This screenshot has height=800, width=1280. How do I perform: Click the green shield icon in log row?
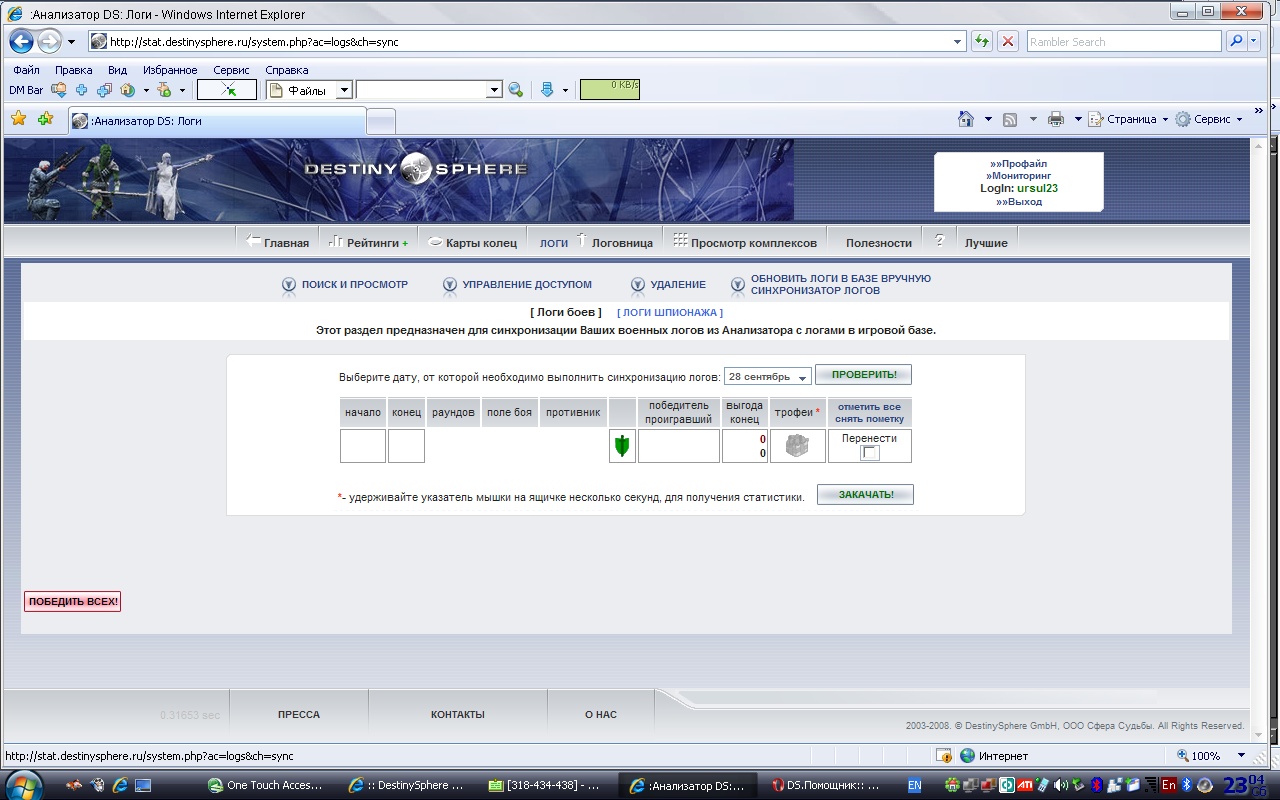622,446
